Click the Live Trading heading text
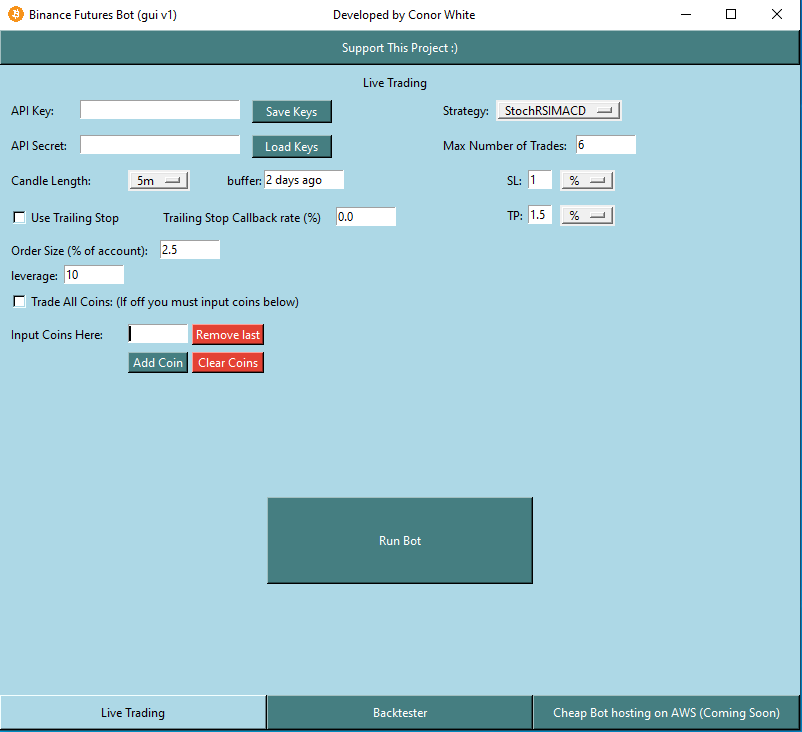802x732 pixels. point(394,83)
